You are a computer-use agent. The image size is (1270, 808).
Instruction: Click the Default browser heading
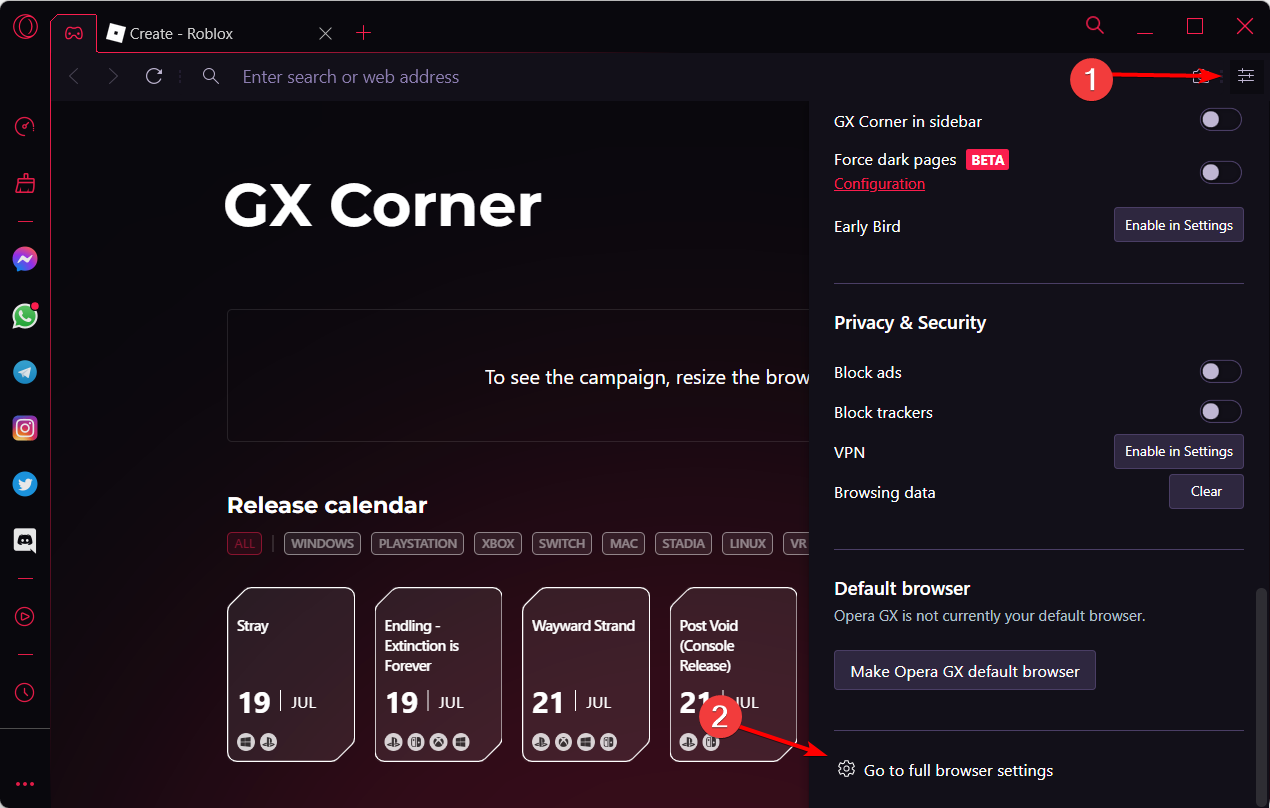point(902,588)
